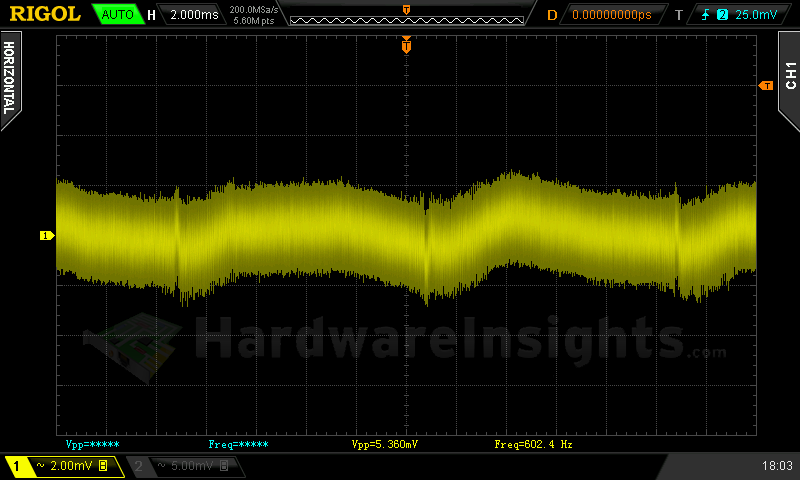Click the RIGOL logo
Image resolution: width=800 pixels, height=480 pixels.
[x=45, y=14]
